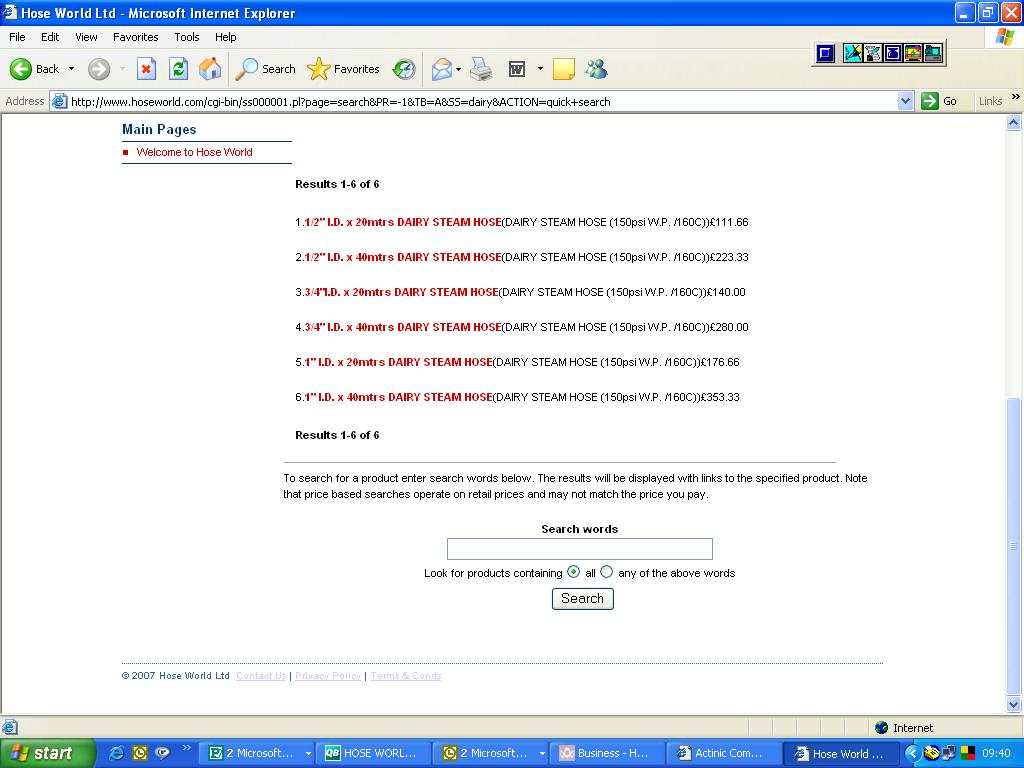
Task: Open the Back button history dropdown
Action: pyautogui.click(x=71, y=69)
